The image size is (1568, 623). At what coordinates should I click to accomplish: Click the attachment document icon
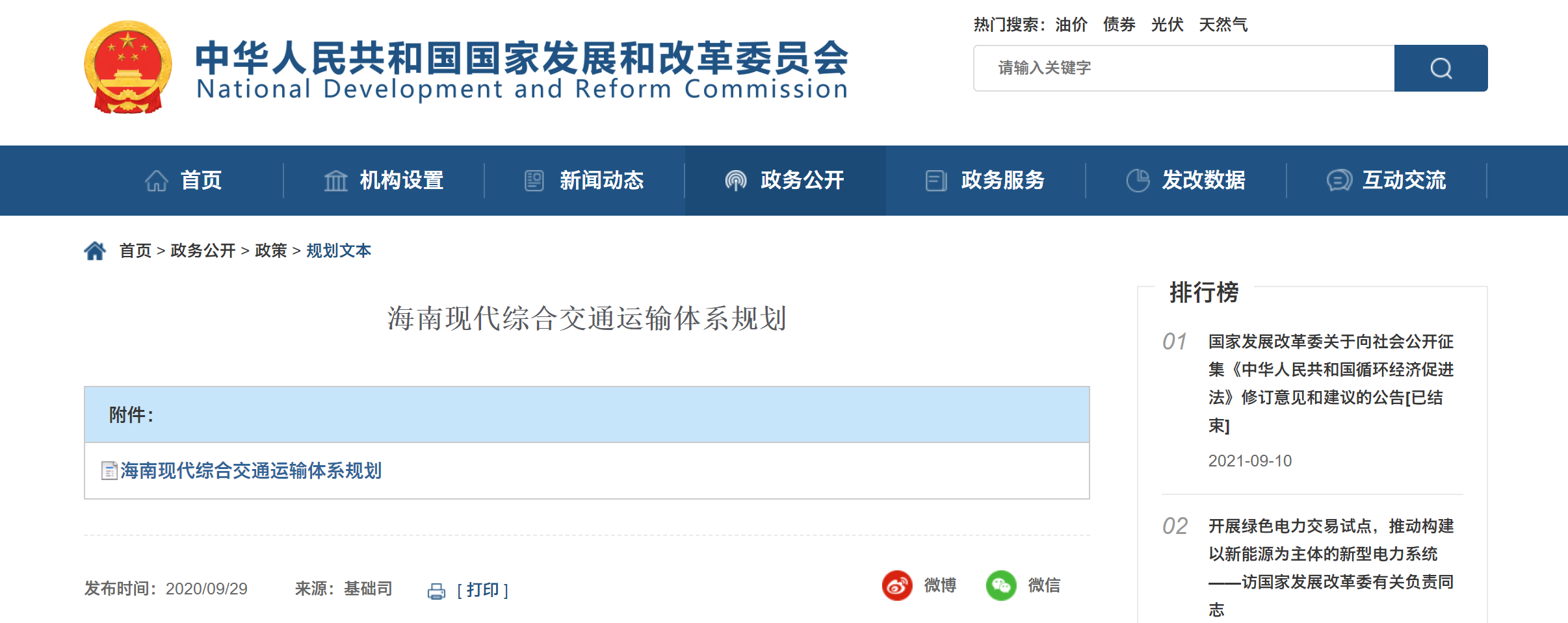coord(109,471)
